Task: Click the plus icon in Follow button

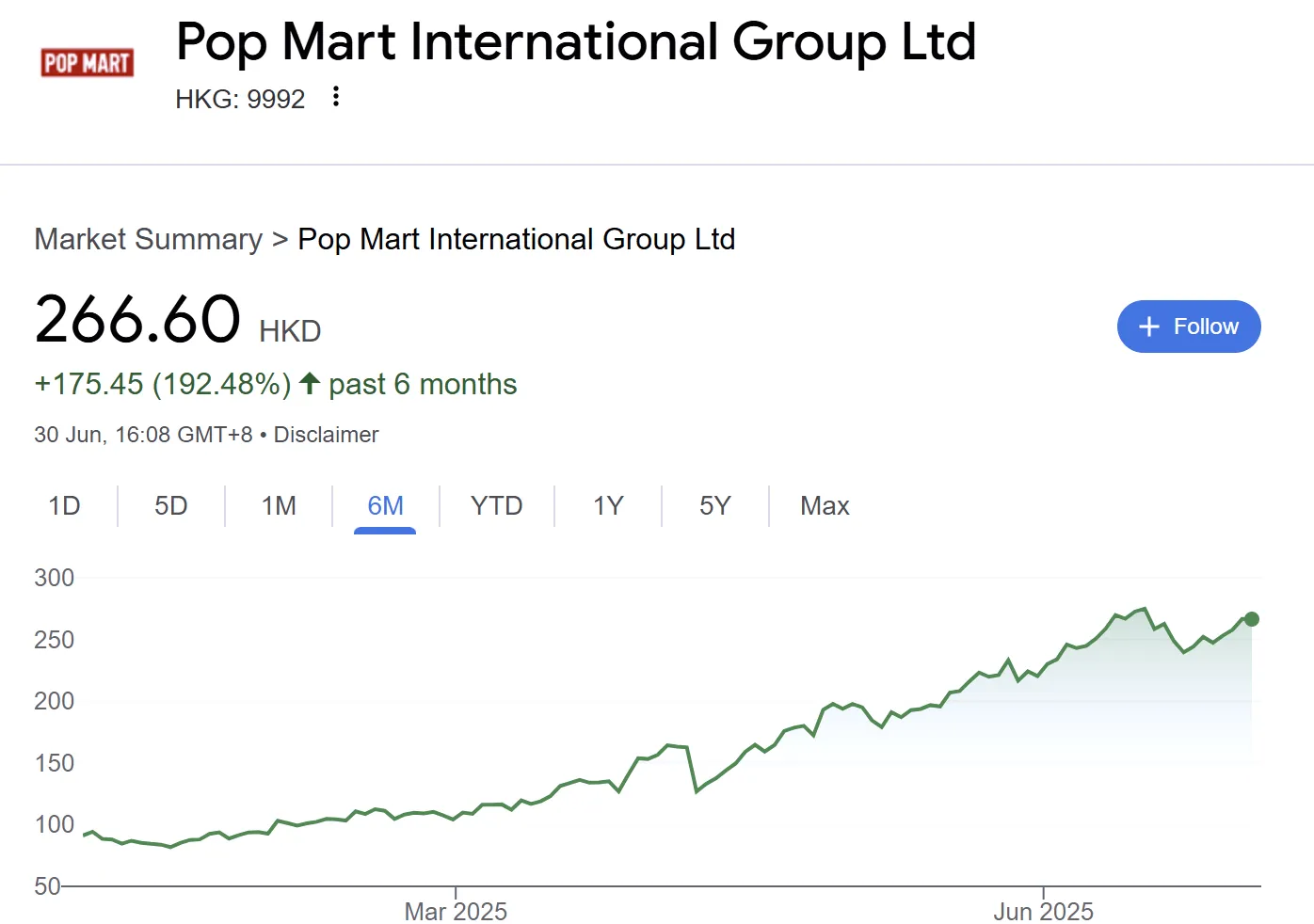Action: tap(1148, 327)
